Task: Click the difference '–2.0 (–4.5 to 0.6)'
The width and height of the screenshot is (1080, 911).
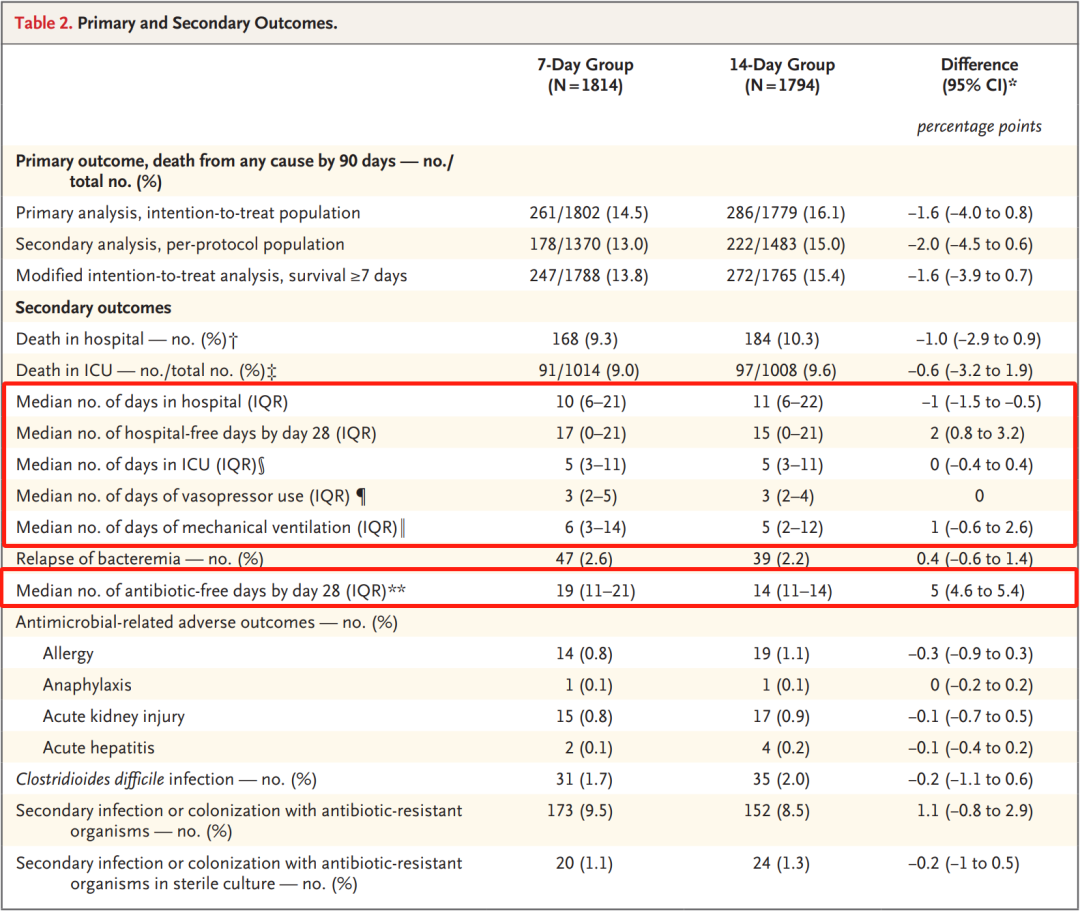Action: tap(970, 244)
